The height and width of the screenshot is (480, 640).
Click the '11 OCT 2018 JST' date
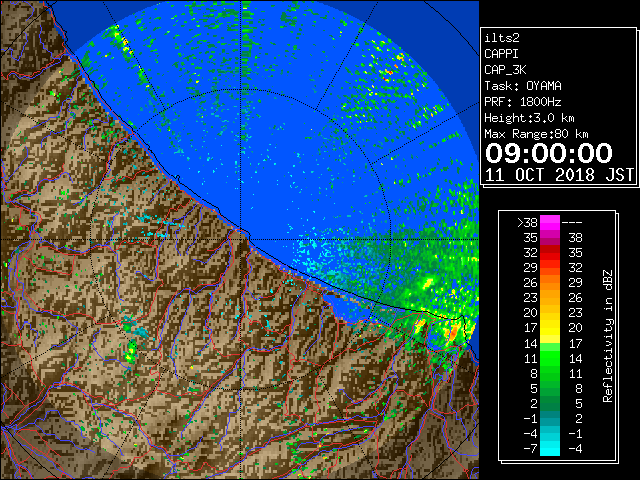(559, 175)
